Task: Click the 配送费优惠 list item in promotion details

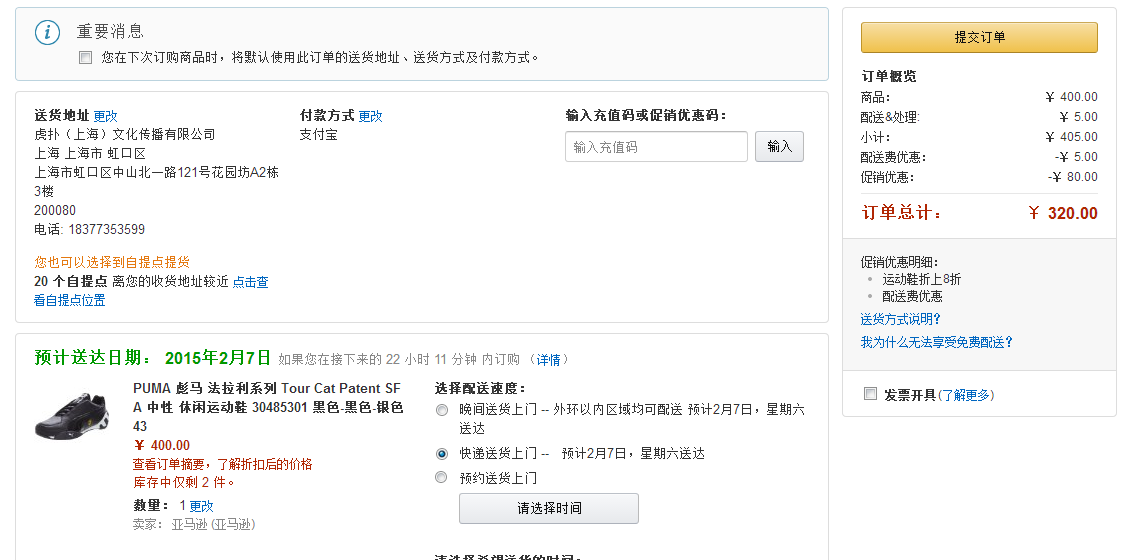Action: pyautogui.click(x=912, y=297)
